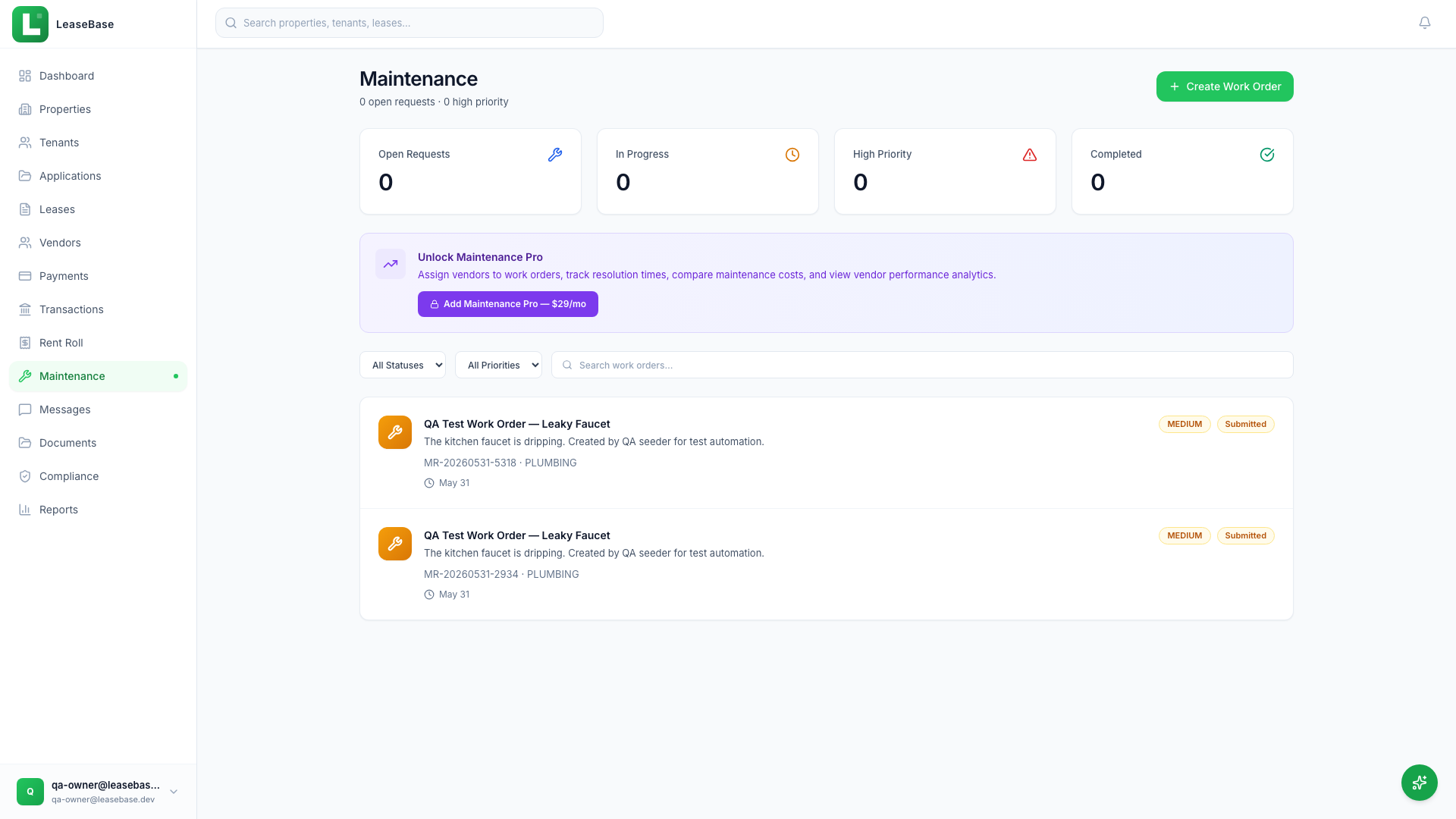This screenshot has width=1456, height=819.
Task: Open the notifications bell
Action: pos(1425,23)
